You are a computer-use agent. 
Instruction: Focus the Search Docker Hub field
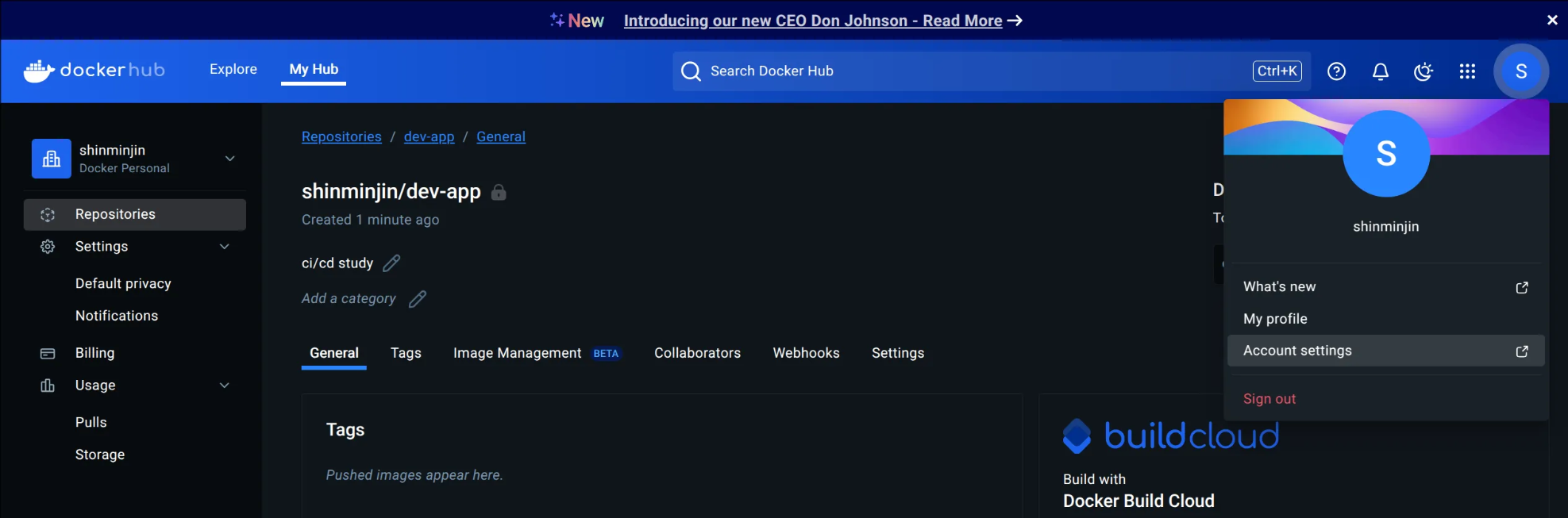[991, 71]
